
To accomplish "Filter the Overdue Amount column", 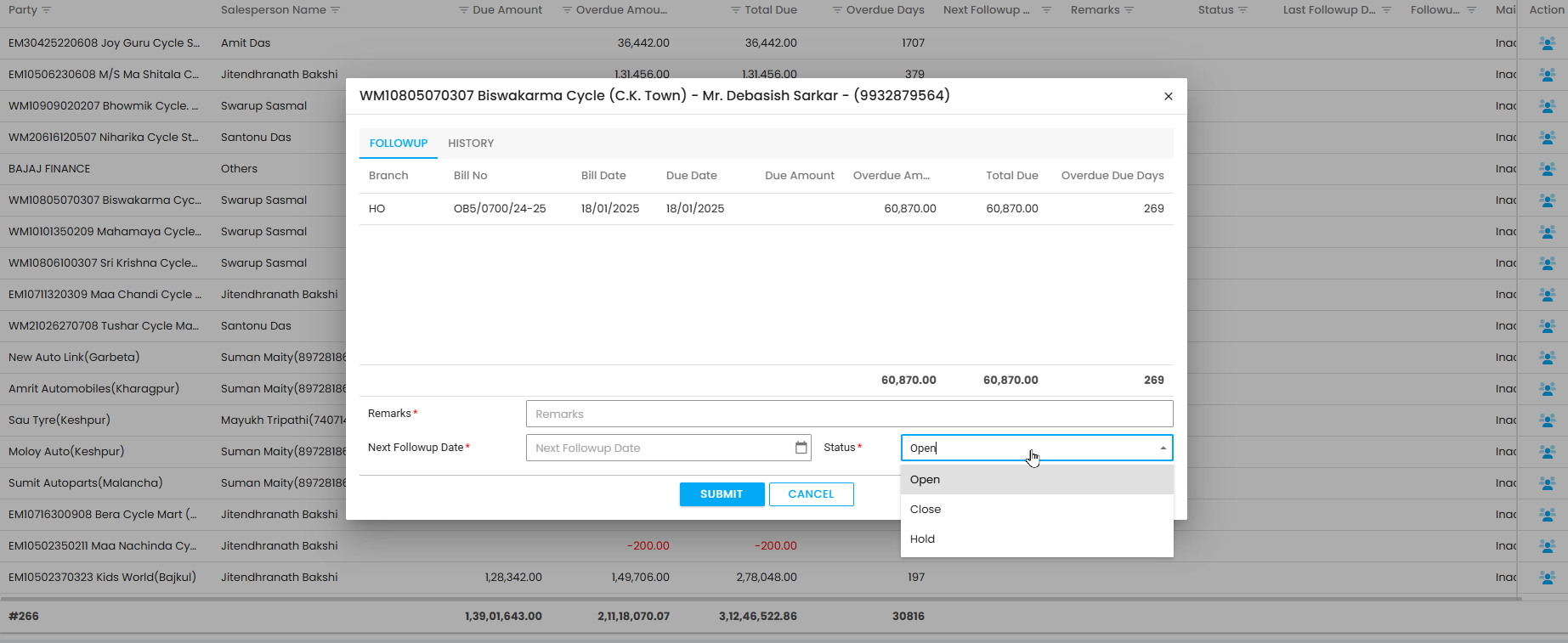I will pyautogui.click(x=567, y=10).
